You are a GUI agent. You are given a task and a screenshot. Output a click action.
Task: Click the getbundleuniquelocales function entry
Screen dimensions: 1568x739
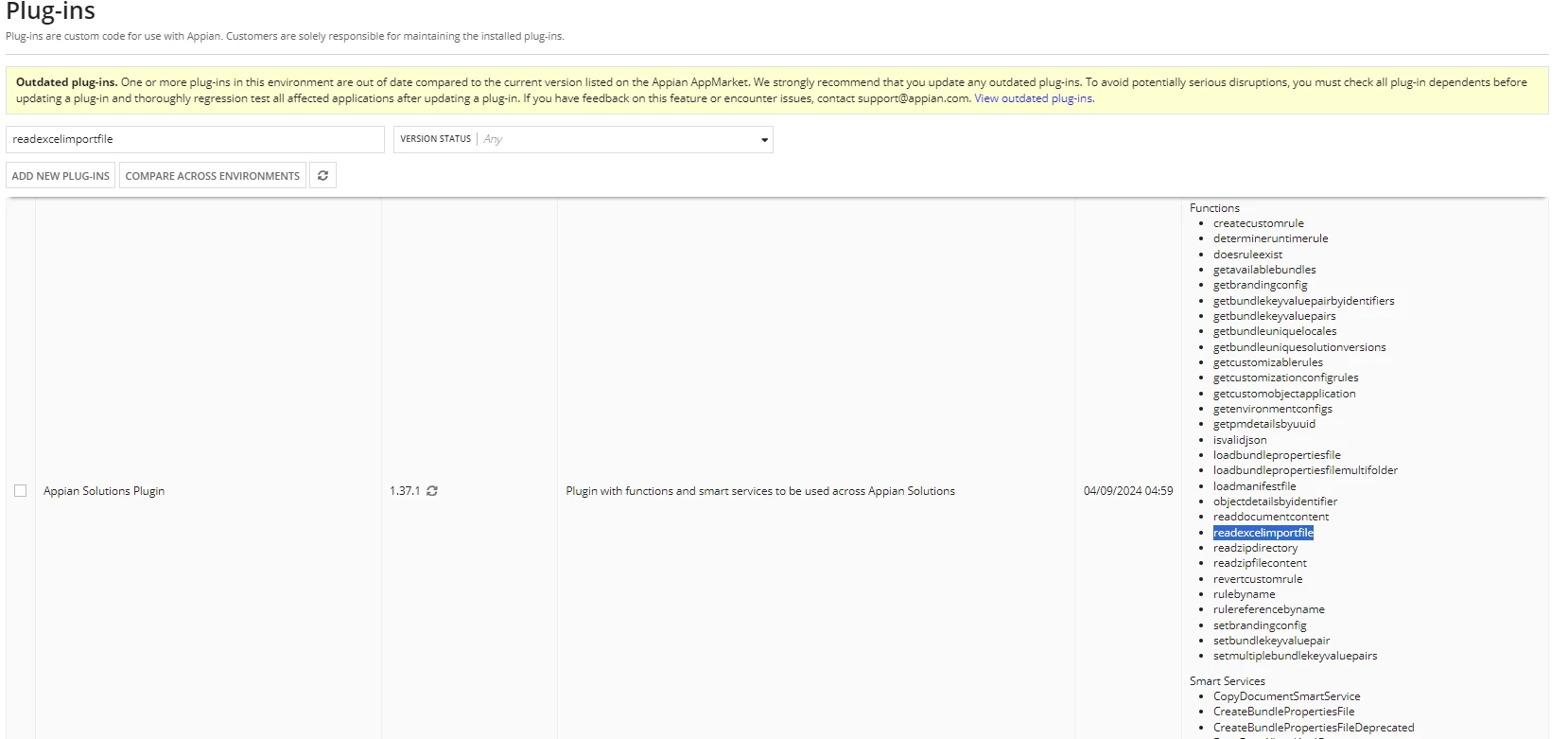click(1275, 331)
